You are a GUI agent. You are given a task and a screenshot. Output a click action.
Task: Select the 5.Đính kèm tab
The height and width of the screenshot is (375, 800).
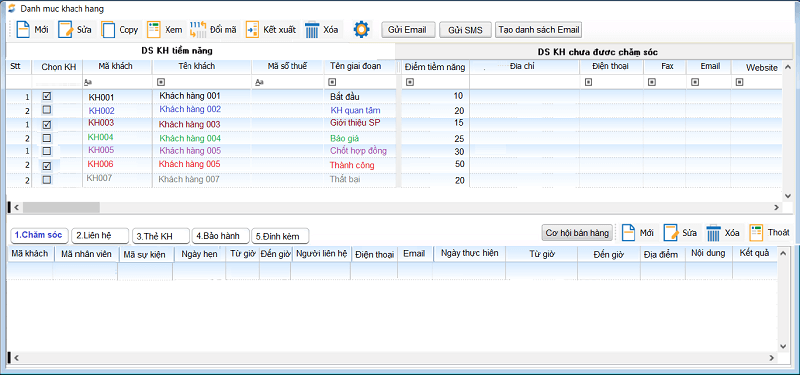[280, 236]
